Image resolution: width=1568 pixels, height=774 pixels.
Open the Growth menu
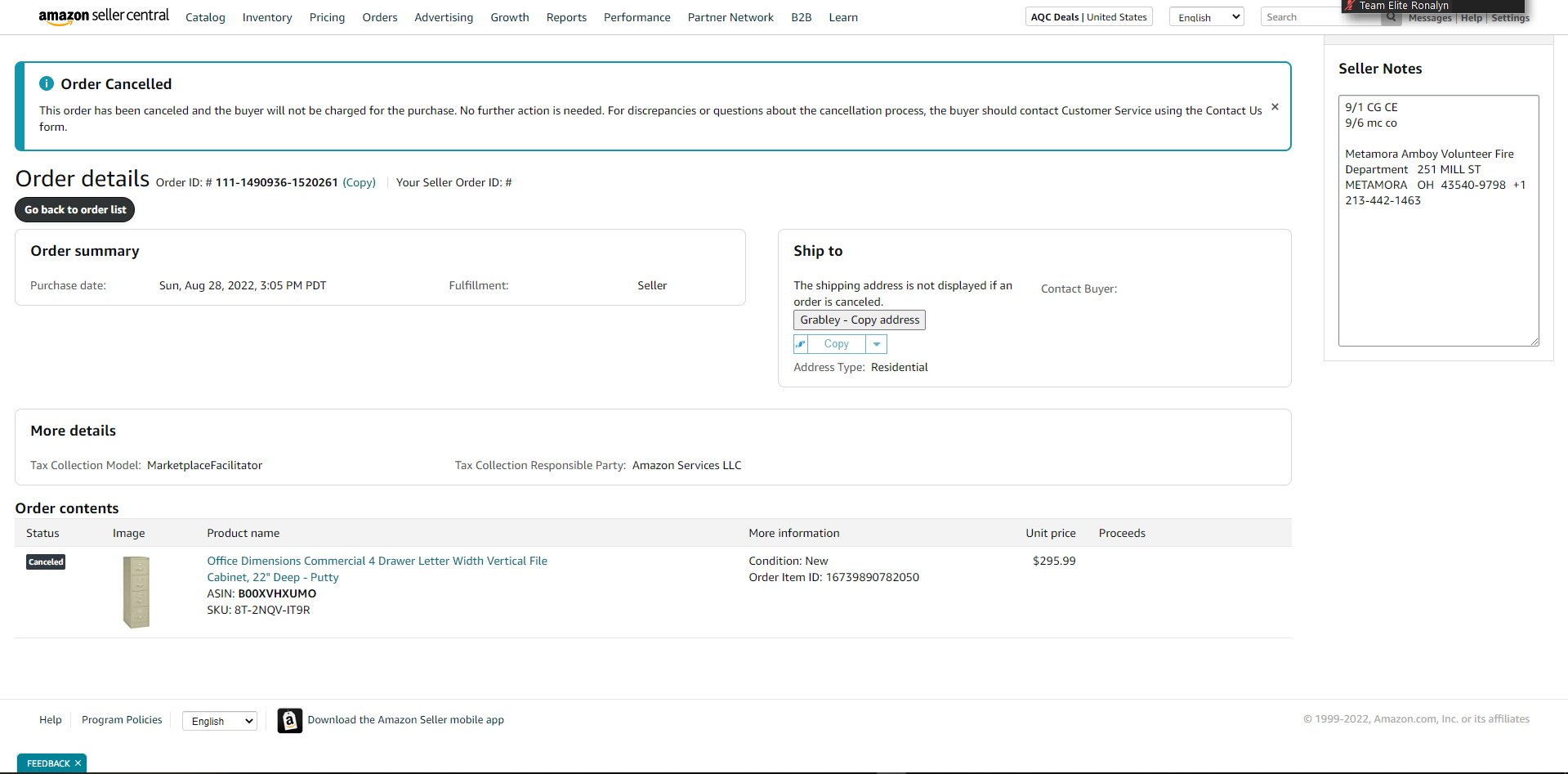click(x=510, y=17)
